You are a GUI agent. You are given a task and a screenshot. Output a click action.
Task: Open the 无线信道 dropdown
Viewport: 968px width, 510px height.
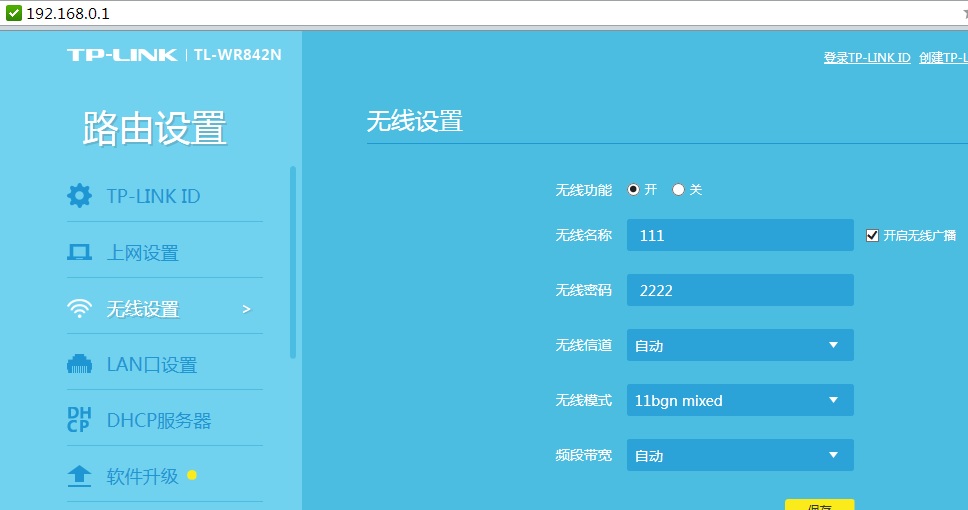(740, 345)
